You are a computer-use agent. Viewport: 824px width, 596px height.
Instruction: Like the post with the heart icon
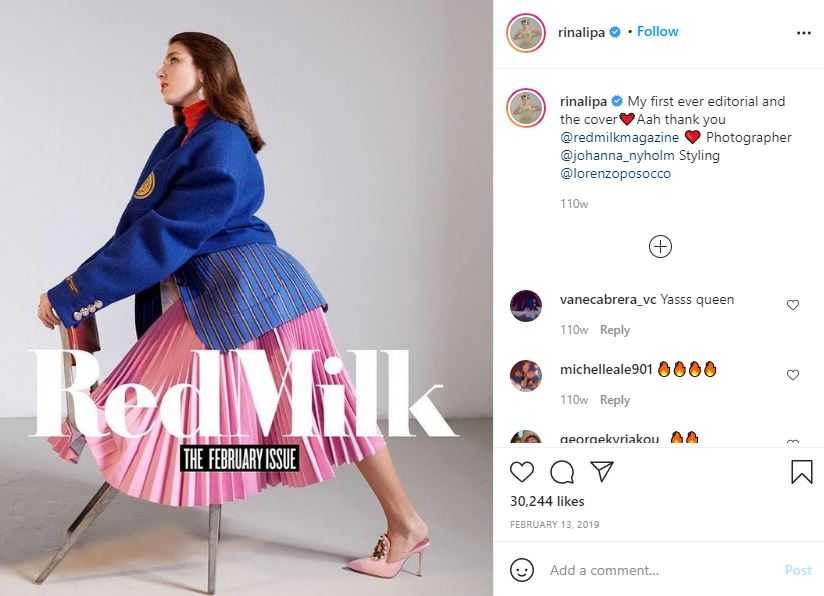(x=522, y=472)
